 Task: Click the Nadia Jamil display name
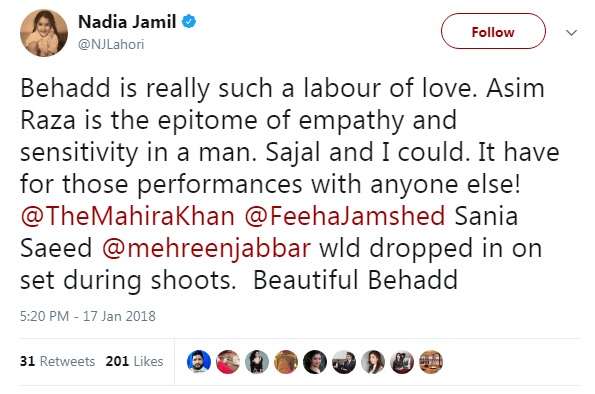[x=127, y=22]
